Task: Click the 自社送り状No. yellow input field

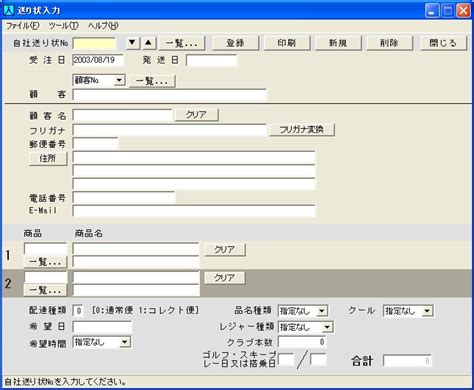Action: 95,43
